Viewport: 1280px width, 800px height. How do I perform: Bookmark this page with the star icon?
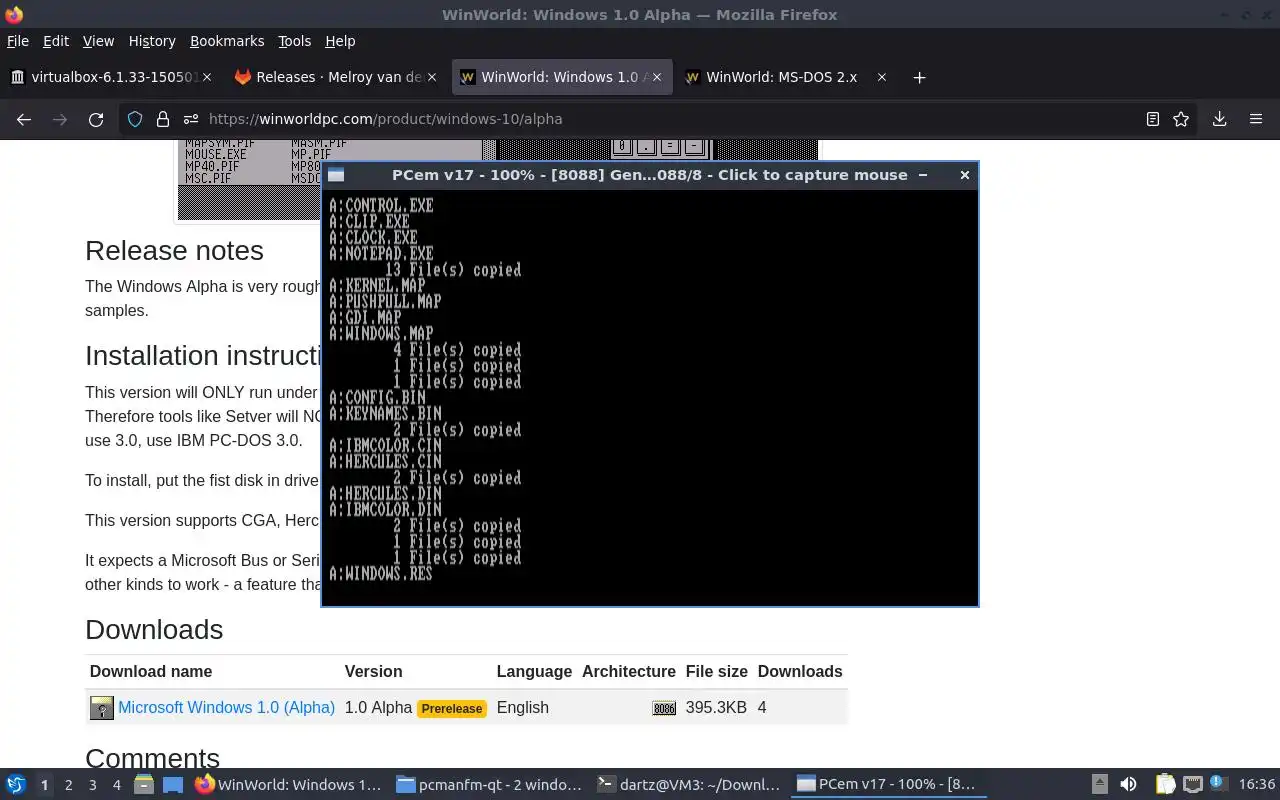[x=1181, y=119]
